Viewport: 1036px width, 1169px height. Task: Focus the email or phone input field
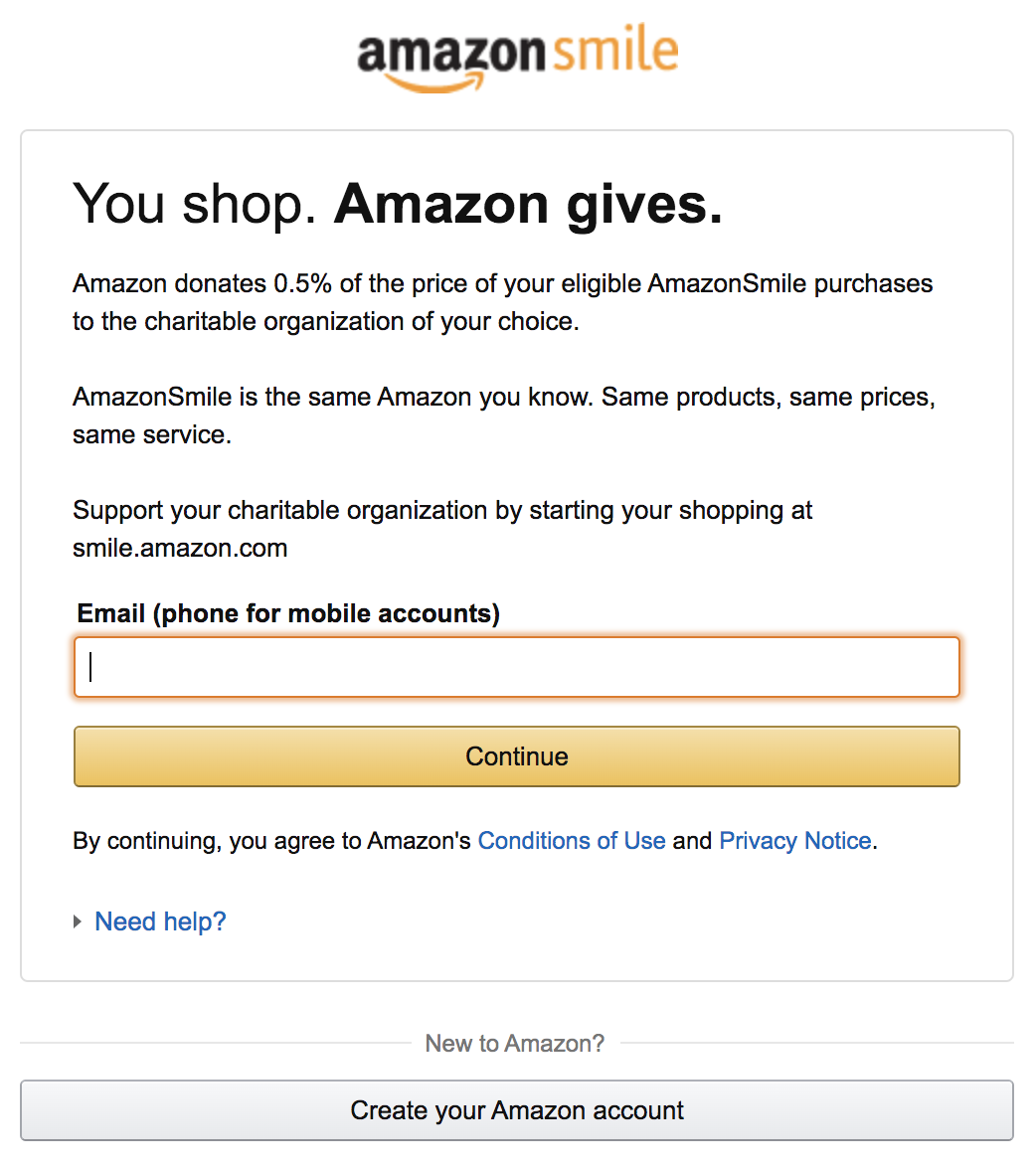517,667
